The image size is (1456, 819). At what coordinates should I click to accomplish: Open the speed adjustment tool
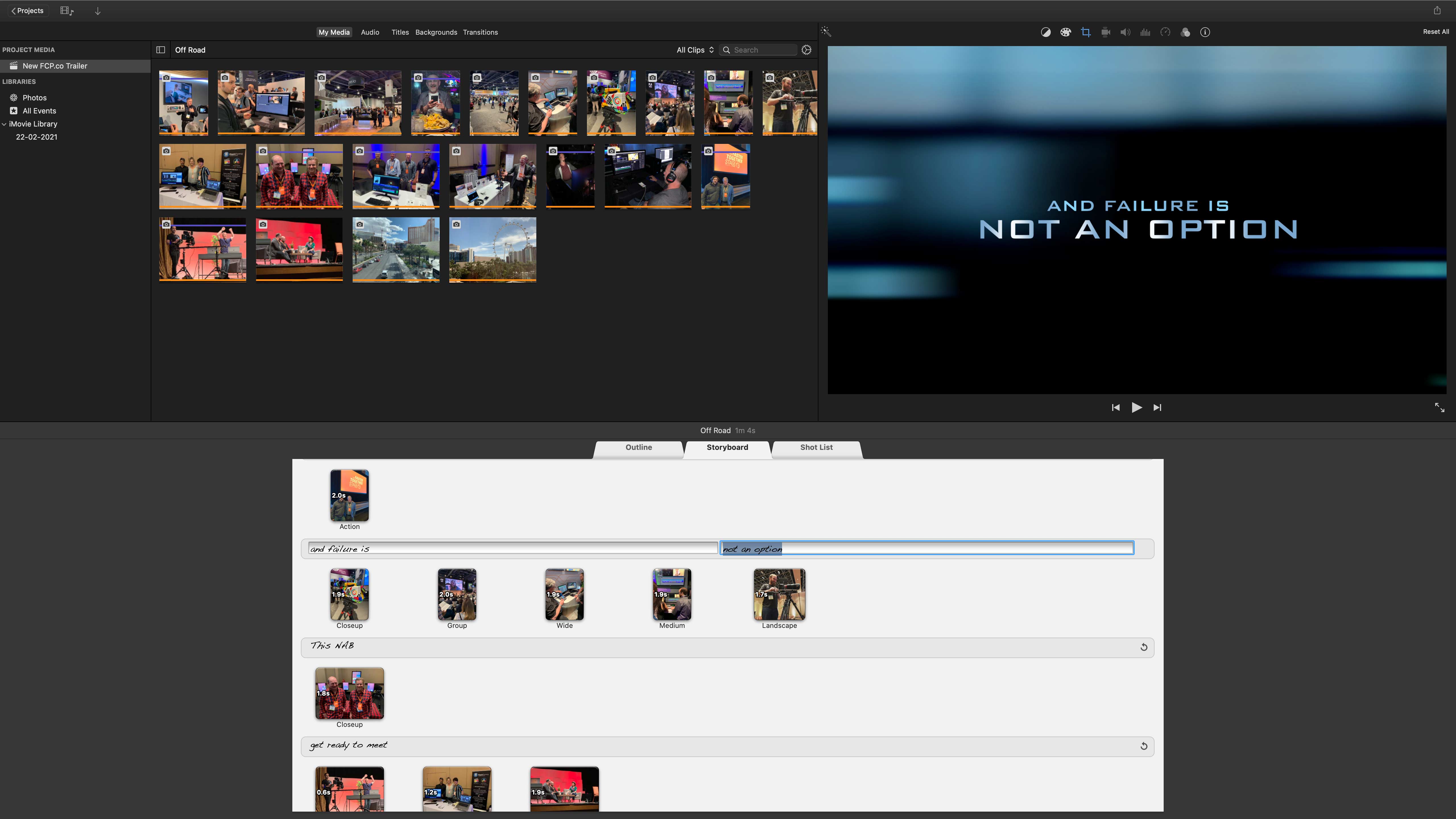[x=1165, y=32]
